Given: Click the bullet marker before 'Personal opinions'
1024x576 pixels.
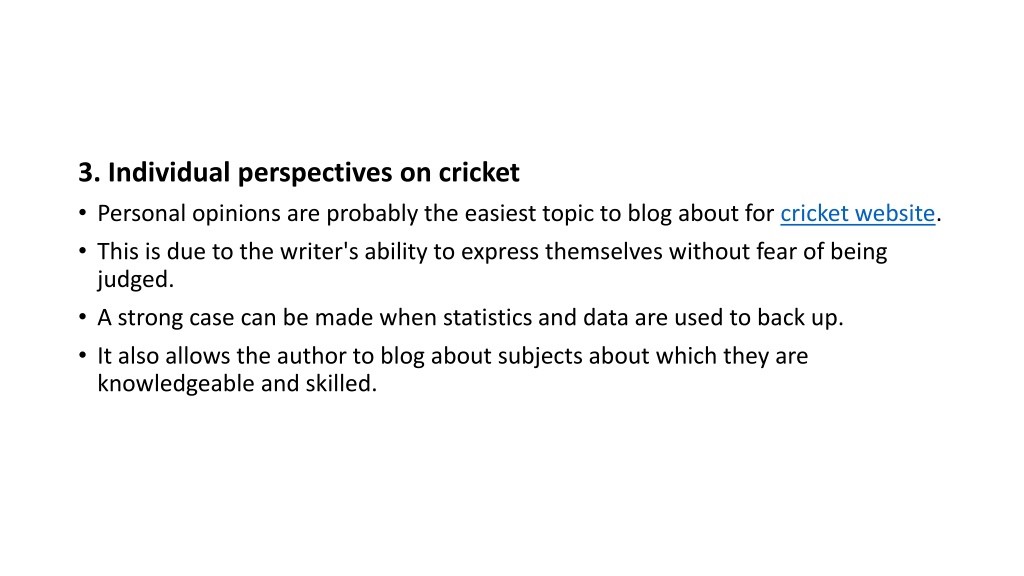Looking at the screenshot, I should (82, 212).
